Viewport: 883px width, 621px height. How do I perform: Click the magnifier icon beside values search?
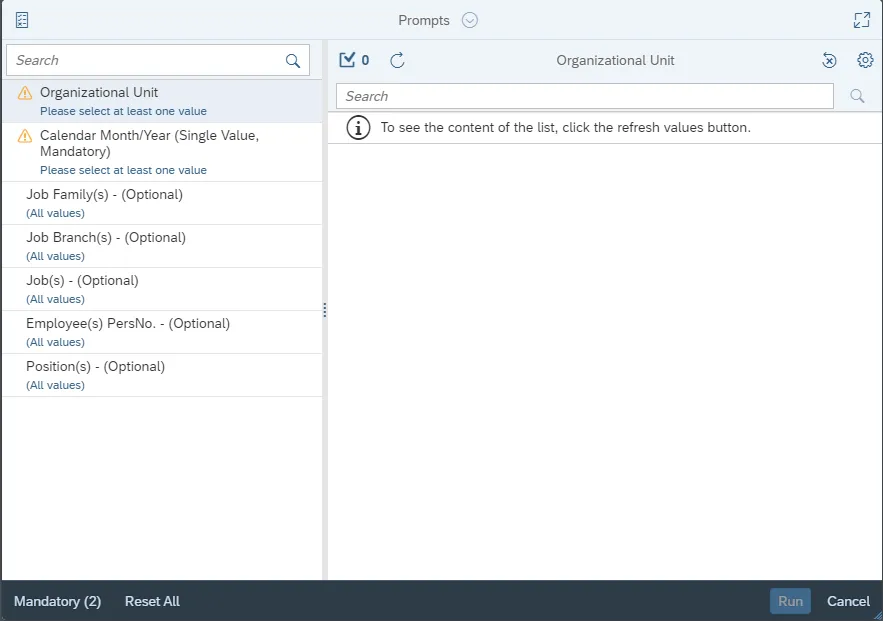[857, 96]
